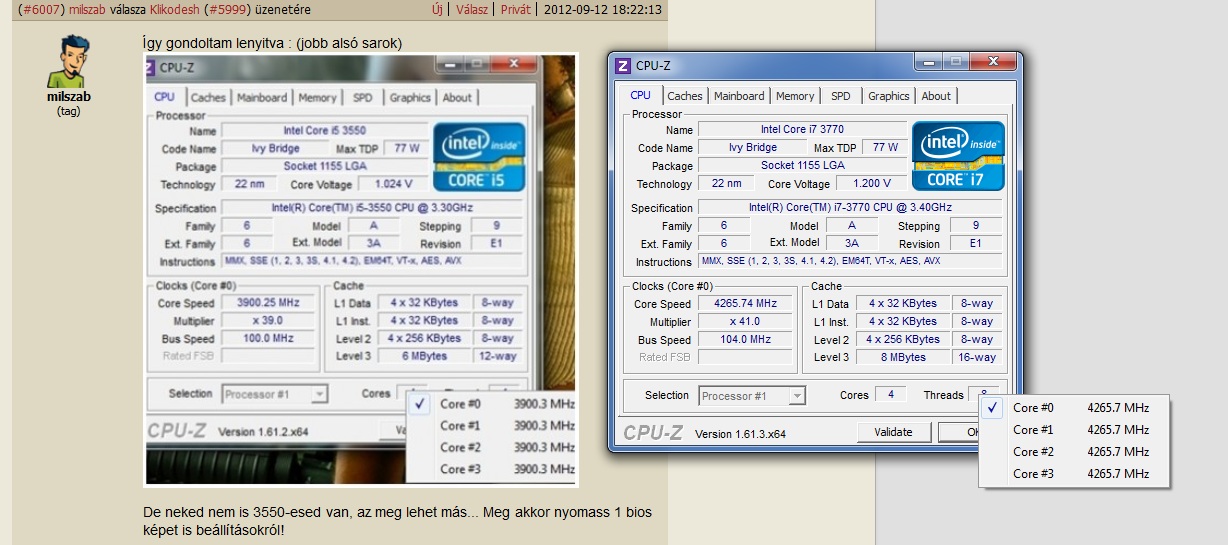The height and width of the screenshot is (545, 1228).
Task: Open the Memory tab in the i7 CPU-Z window
Action: [795, 96]
